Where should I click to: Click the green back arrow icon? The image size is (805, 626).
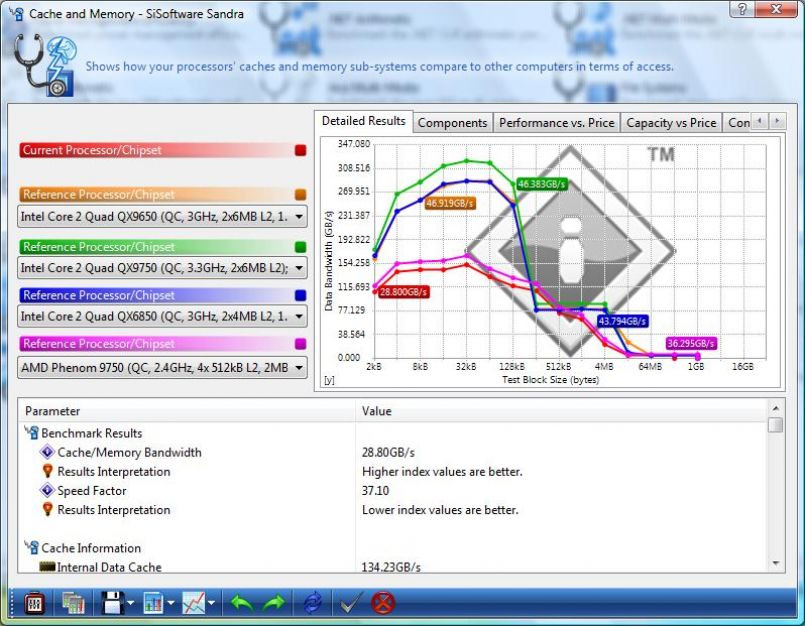[241, 602]
